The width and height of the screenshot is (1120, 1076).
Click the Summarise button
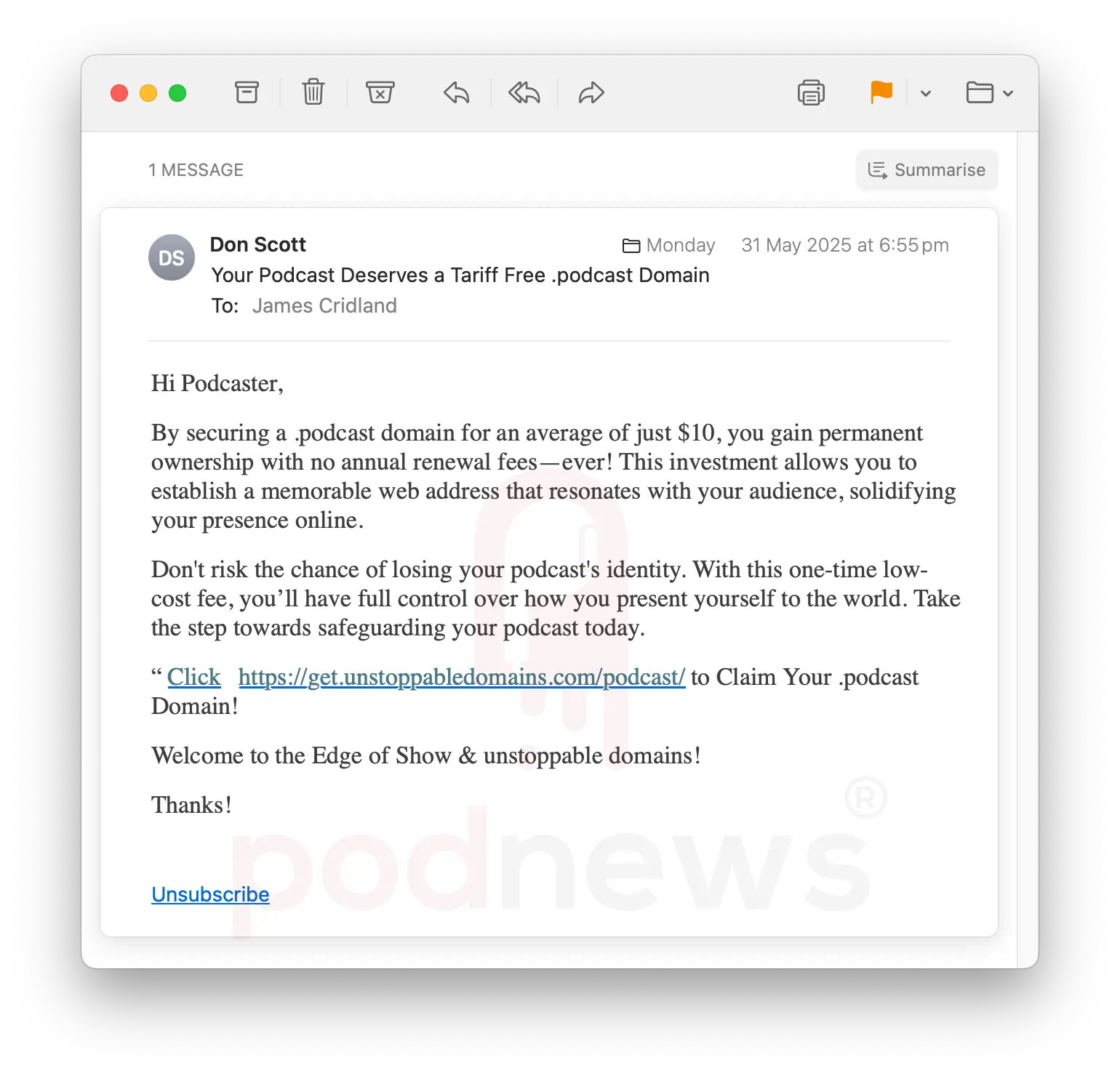coord(927,170)
